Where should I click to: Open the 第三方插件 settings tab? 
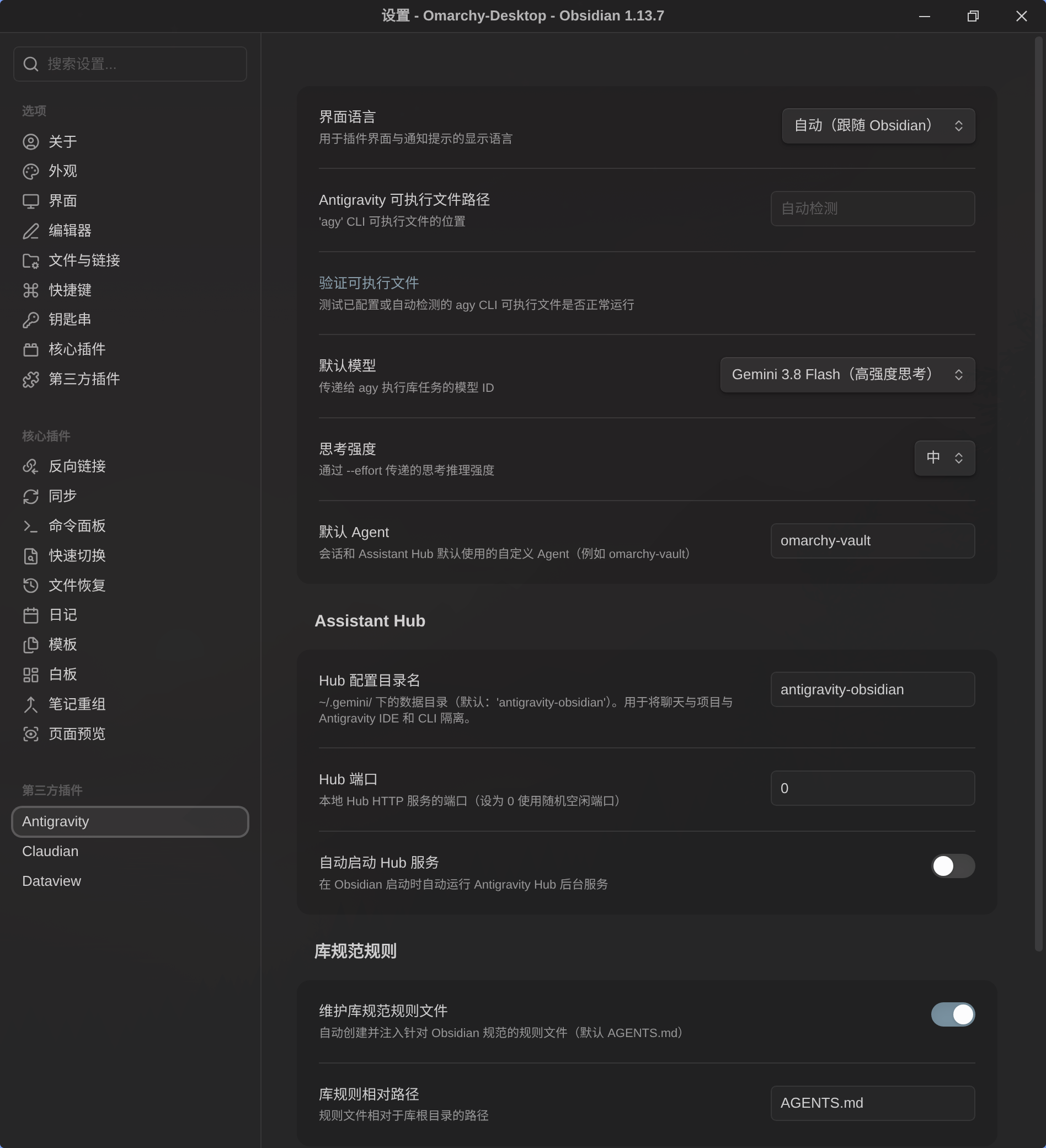click(x=130, y=379)
